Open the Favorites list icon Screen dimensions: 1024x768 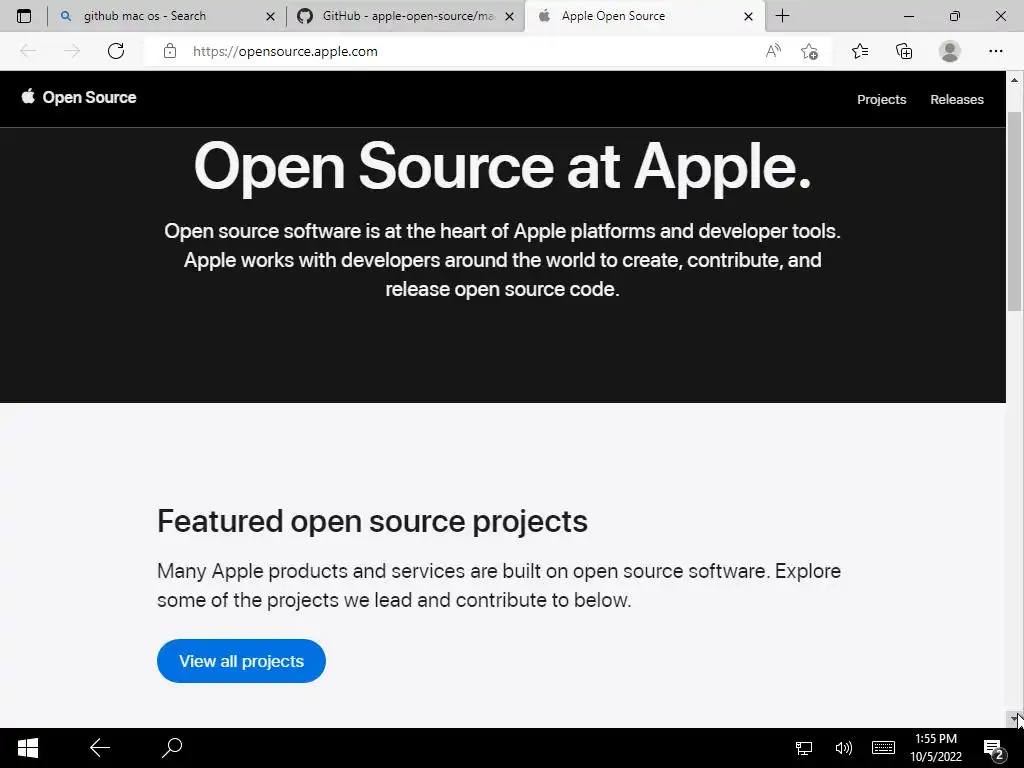tap(860, 51)
